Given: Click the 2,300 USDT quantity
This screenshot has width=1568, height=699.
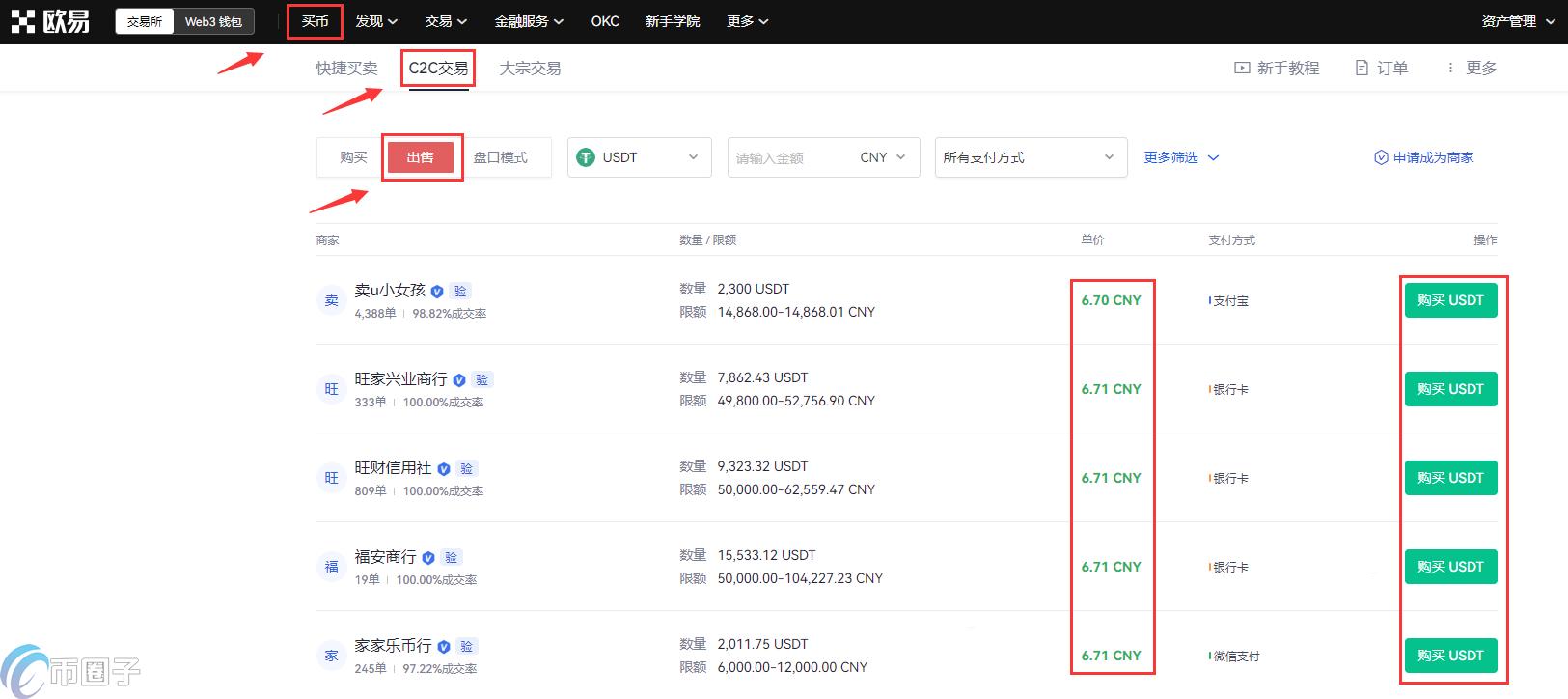Looking at the screenshot, I should pos(754,289).
